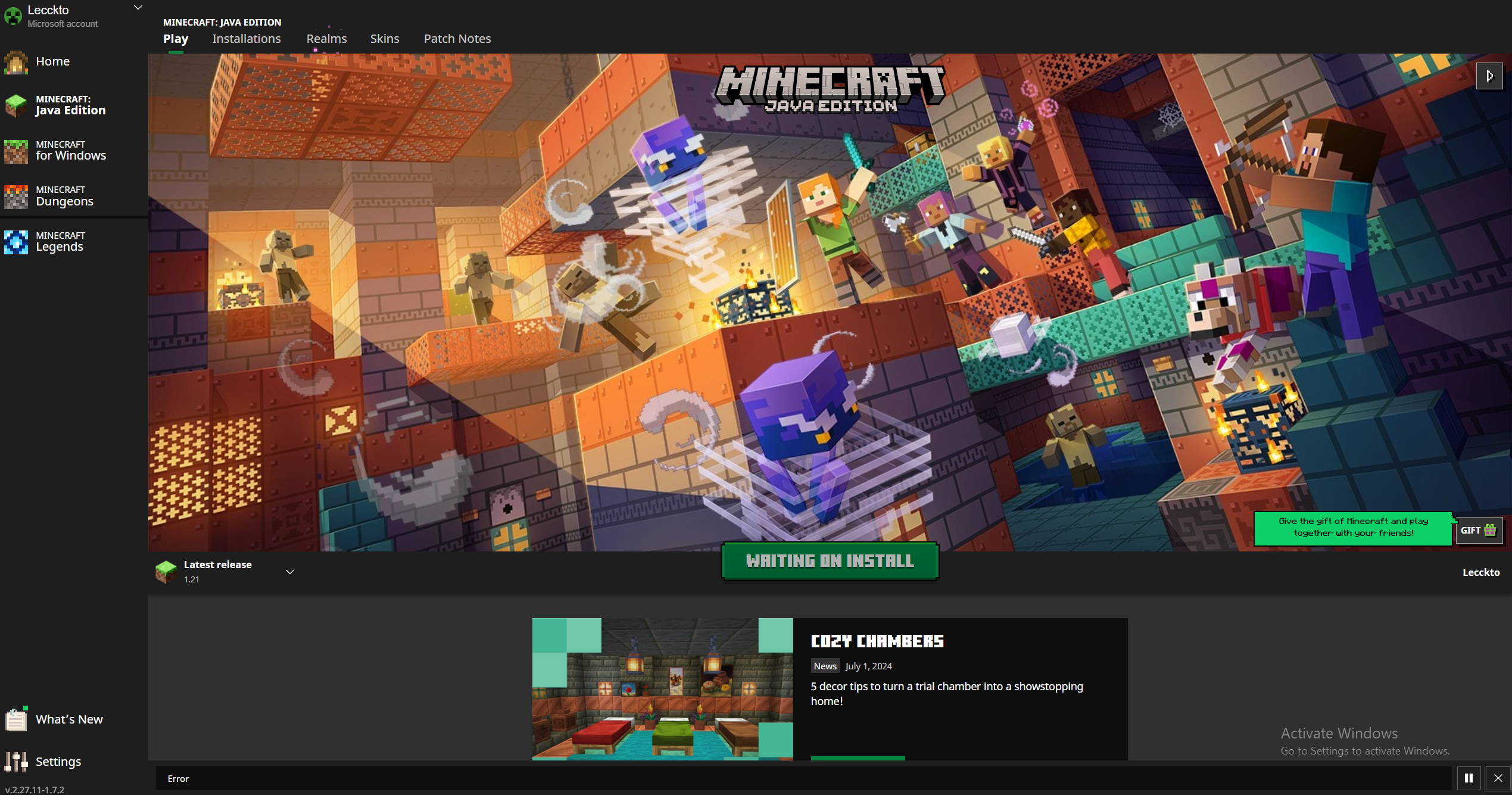
Task: Open the What's New clipboard icon
Action: tap(16, 719)
